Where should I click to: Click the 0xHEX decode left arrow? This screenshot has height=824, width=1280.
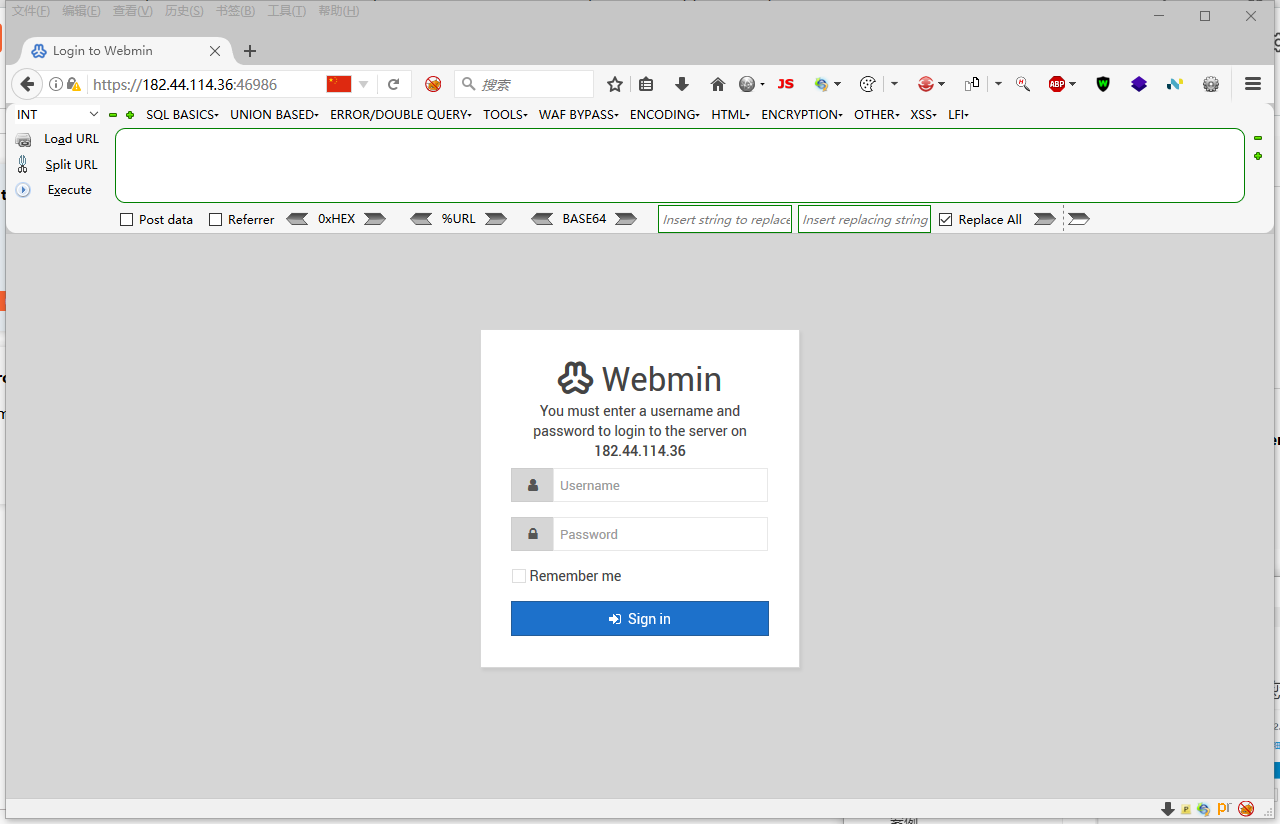click(297, 219)
